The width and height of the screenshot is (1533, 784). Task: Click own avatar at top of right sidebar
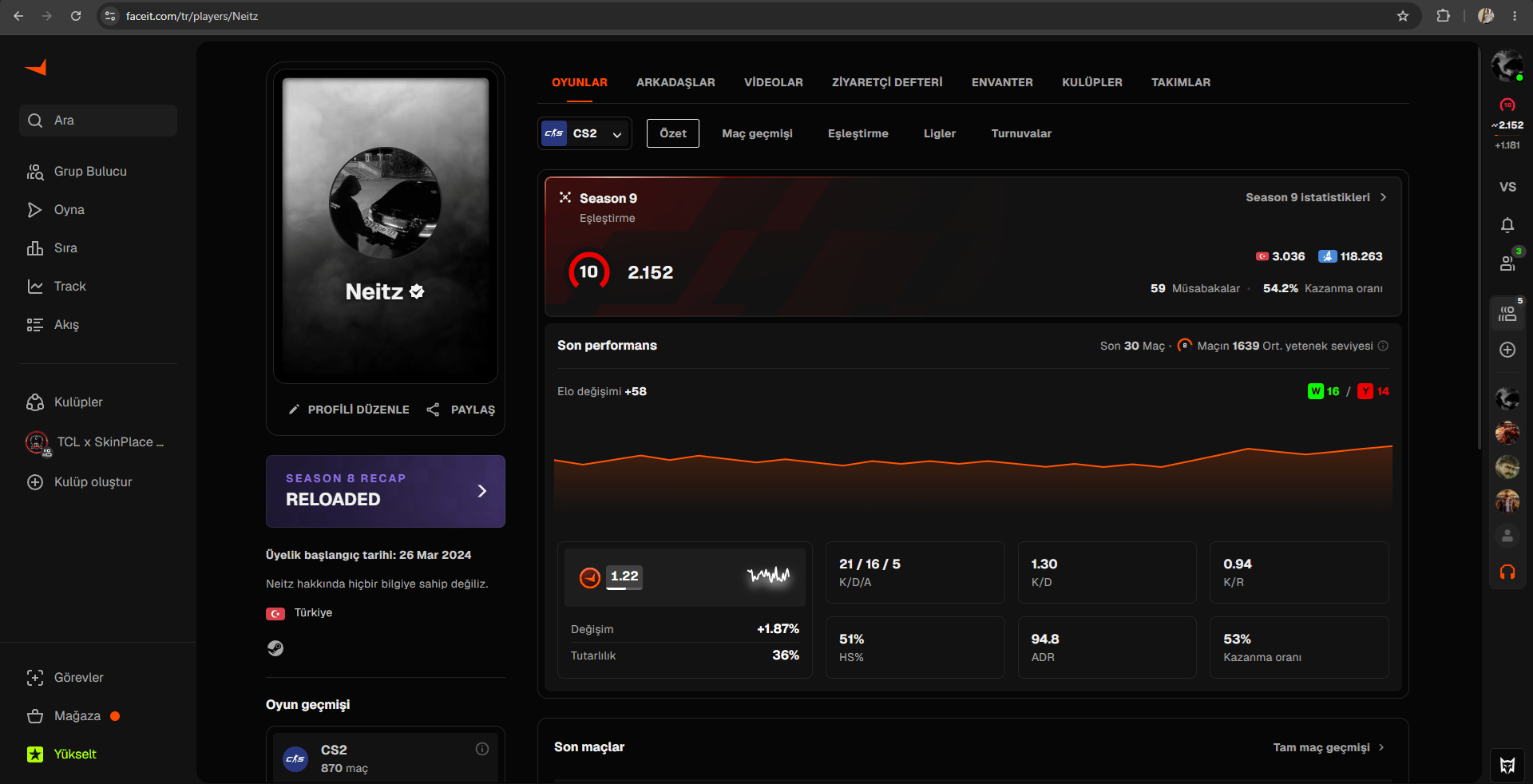tap(1507, 65)
